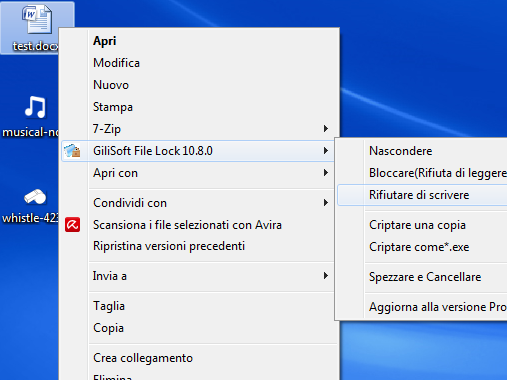
Task: Select the musical-note audio file icon
Action: pos(35,107)
